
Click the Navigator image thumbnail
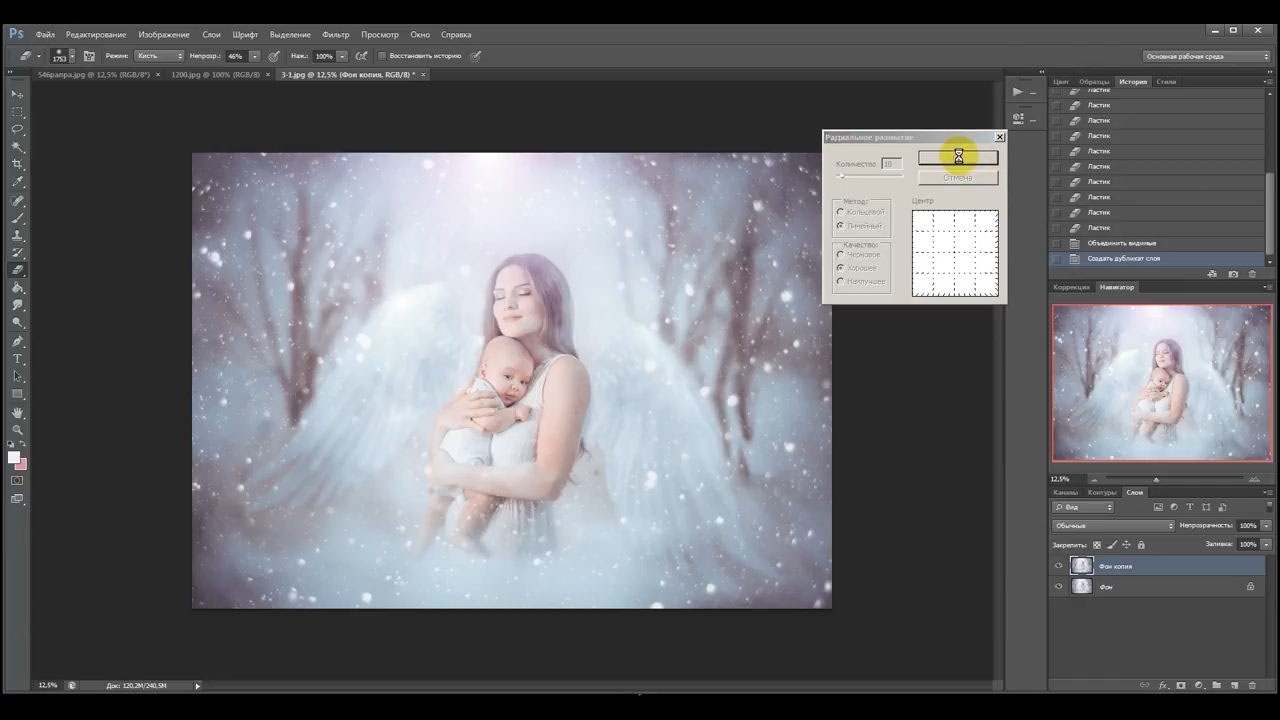[x=1162, y=383]
